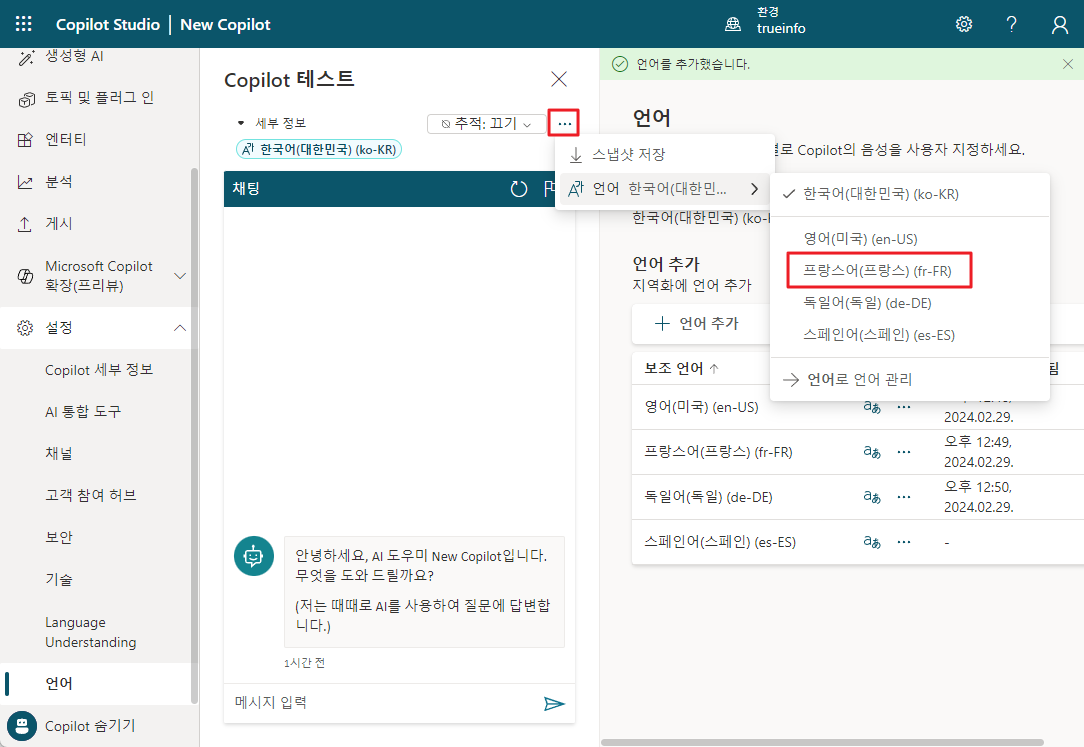Open the app launcher waffle icon

pyautogui.click(x=24, y=24)
